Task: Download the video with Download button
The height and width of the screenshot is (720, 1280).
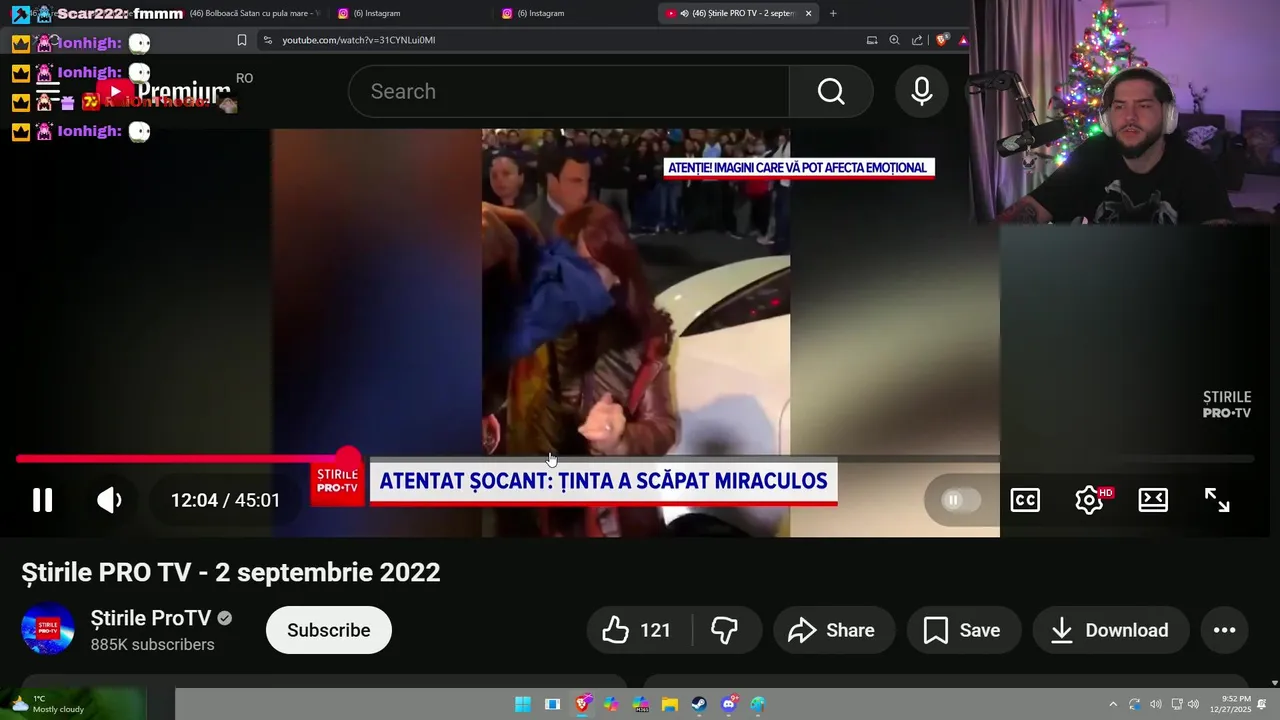Action: [1111, 630]
